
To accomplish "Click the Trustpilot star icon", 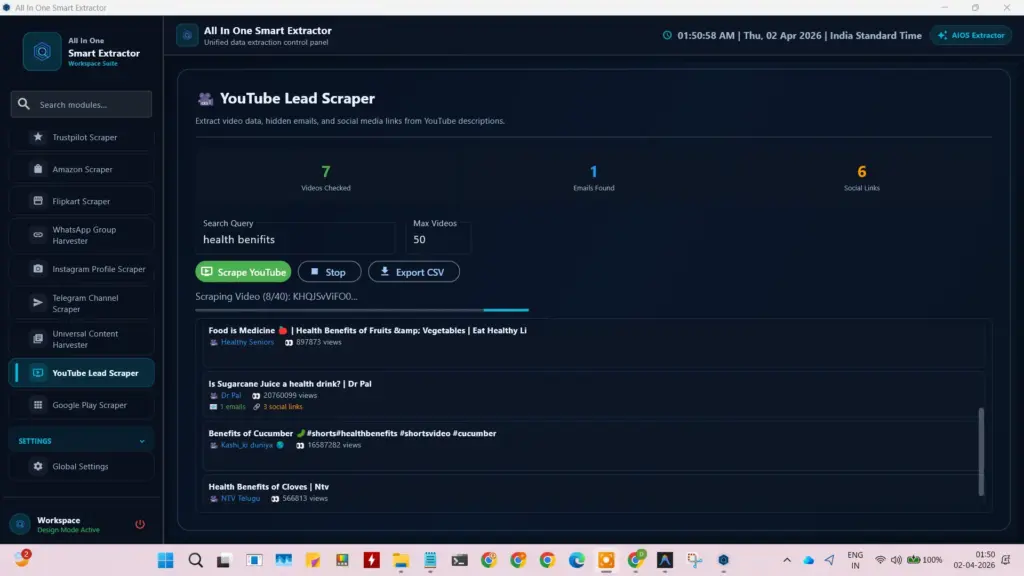I will [38, 137].
